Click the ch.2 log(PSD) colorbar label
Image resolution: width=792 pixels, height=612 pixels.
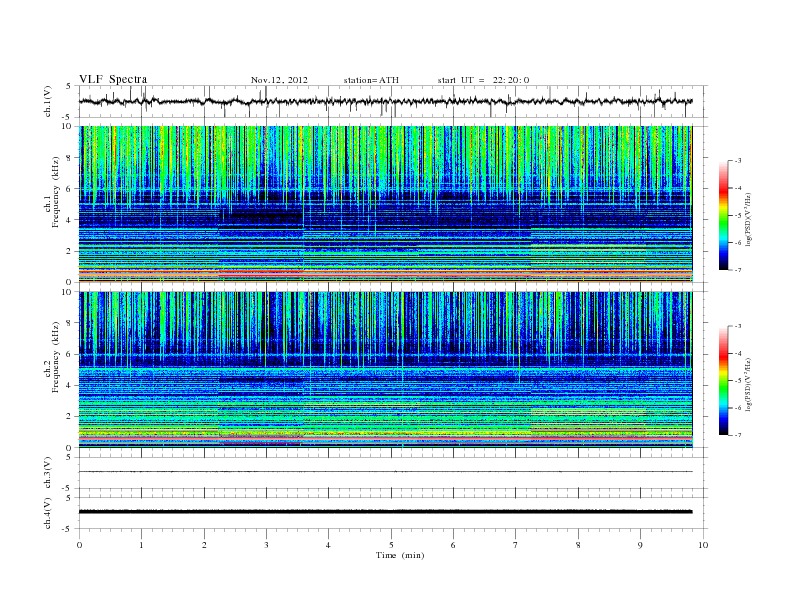(x=748, y=384)
